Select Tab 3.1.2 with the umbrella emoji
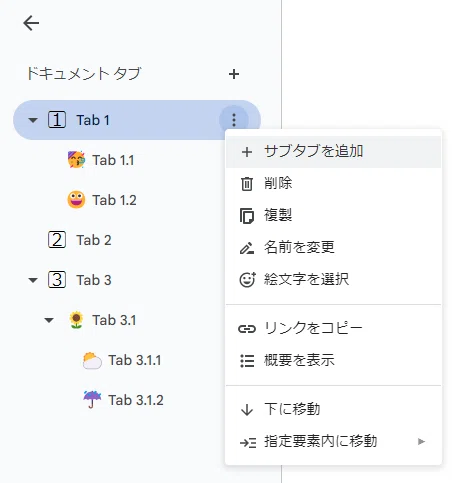This screenshot has width=472, height=483. coord(137,400)
